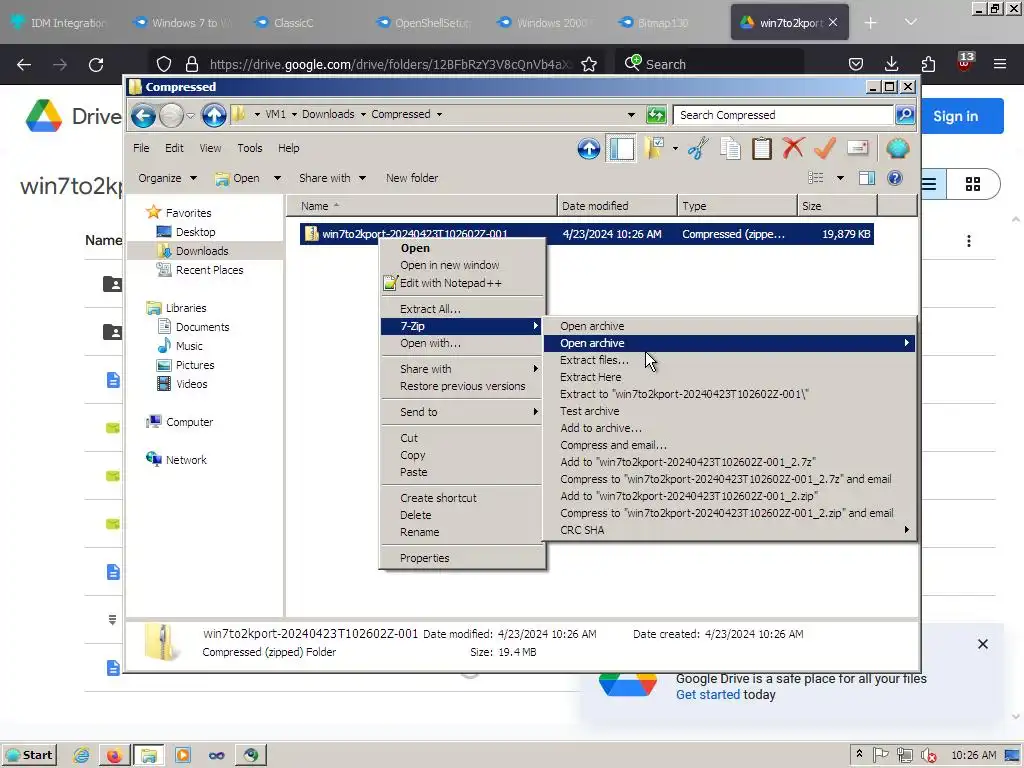This screenshot has height=768, width=1024.
Task: Click the Cut scissors toolbar icon
Action: click(697, 149)
